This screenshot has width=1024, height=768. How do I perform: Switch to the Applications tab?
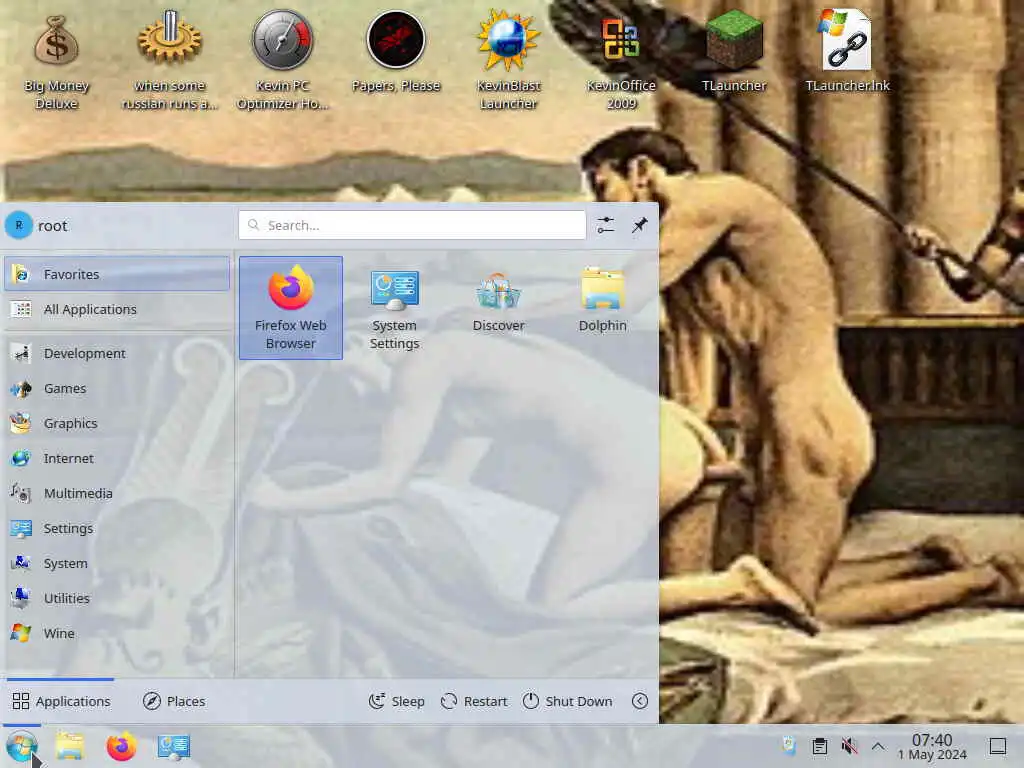(x=61, y=701)
